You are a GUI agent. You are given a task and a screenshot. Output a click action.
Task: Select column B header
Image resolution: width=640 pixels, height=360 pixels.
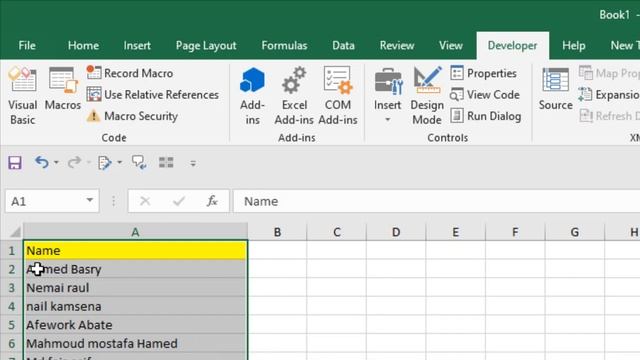point(277,232)
